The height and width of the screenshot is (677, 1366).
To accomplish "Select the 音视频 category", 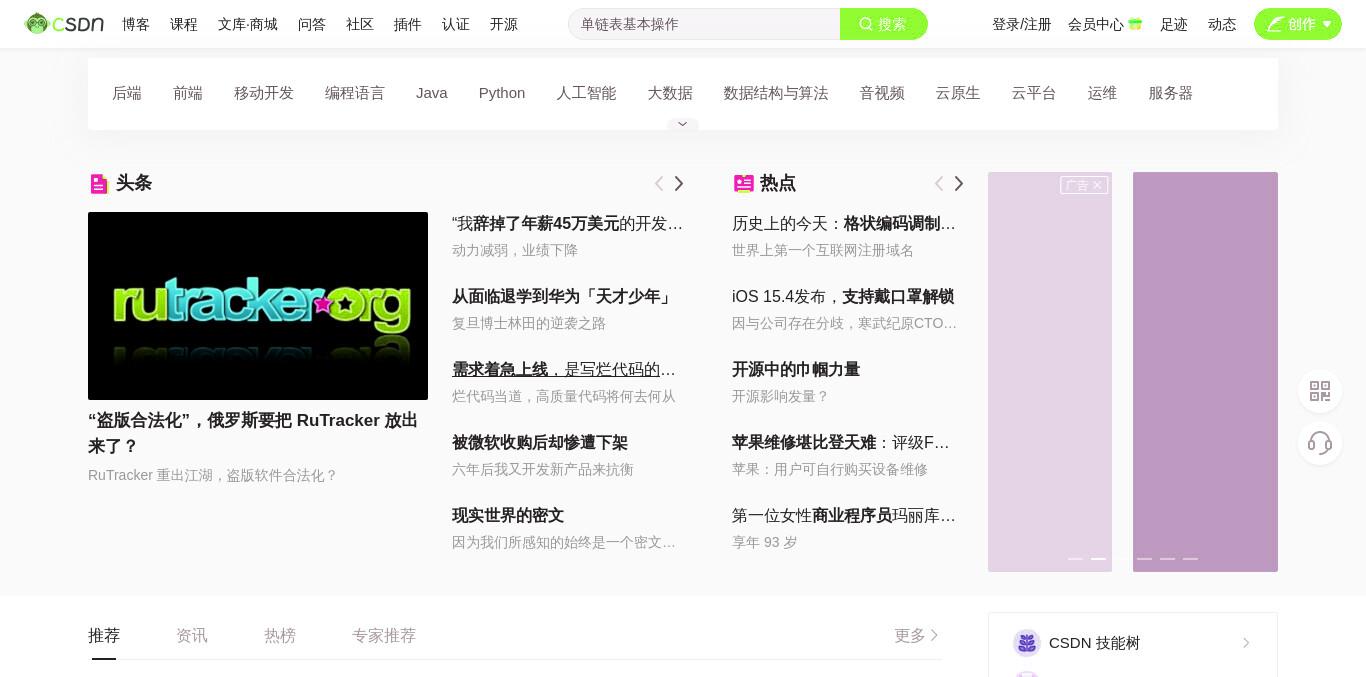I will (882, 93).
